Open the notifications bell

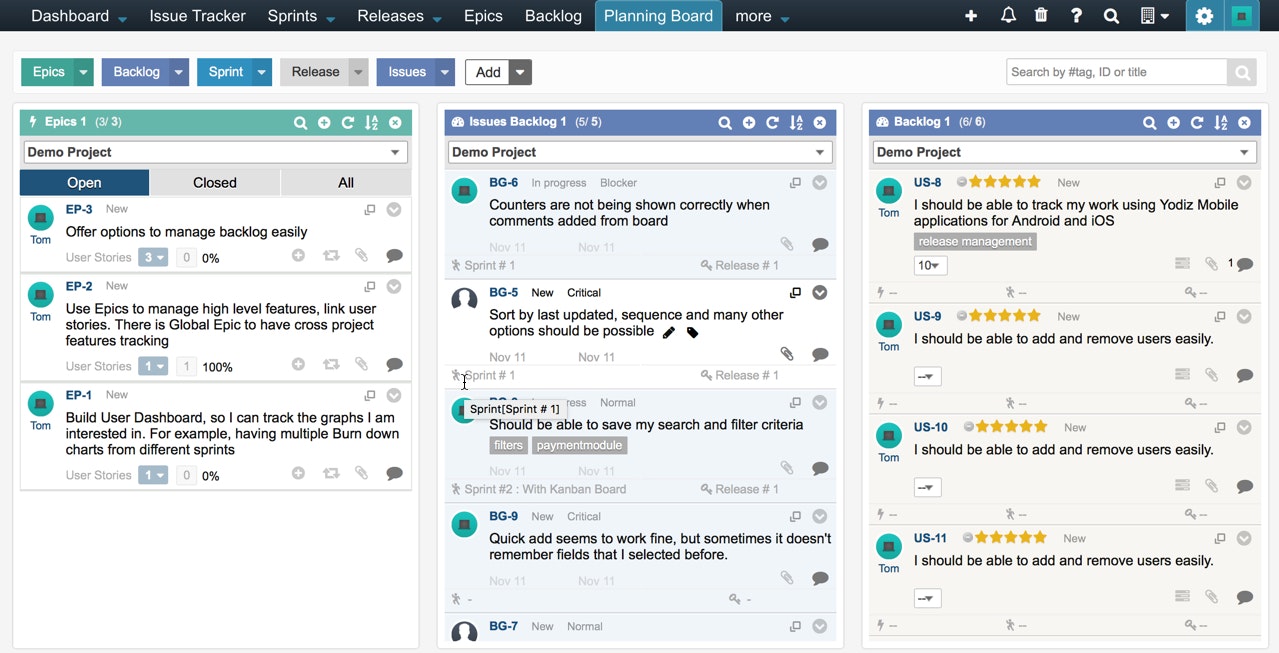click(x=1008, y=15)
